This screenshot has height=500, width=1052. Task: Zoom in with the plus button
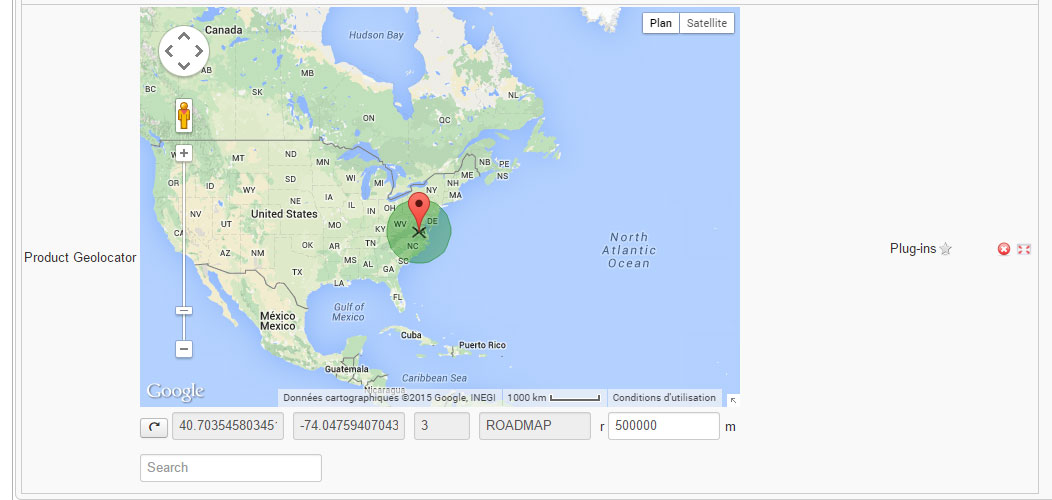point(184,153)
